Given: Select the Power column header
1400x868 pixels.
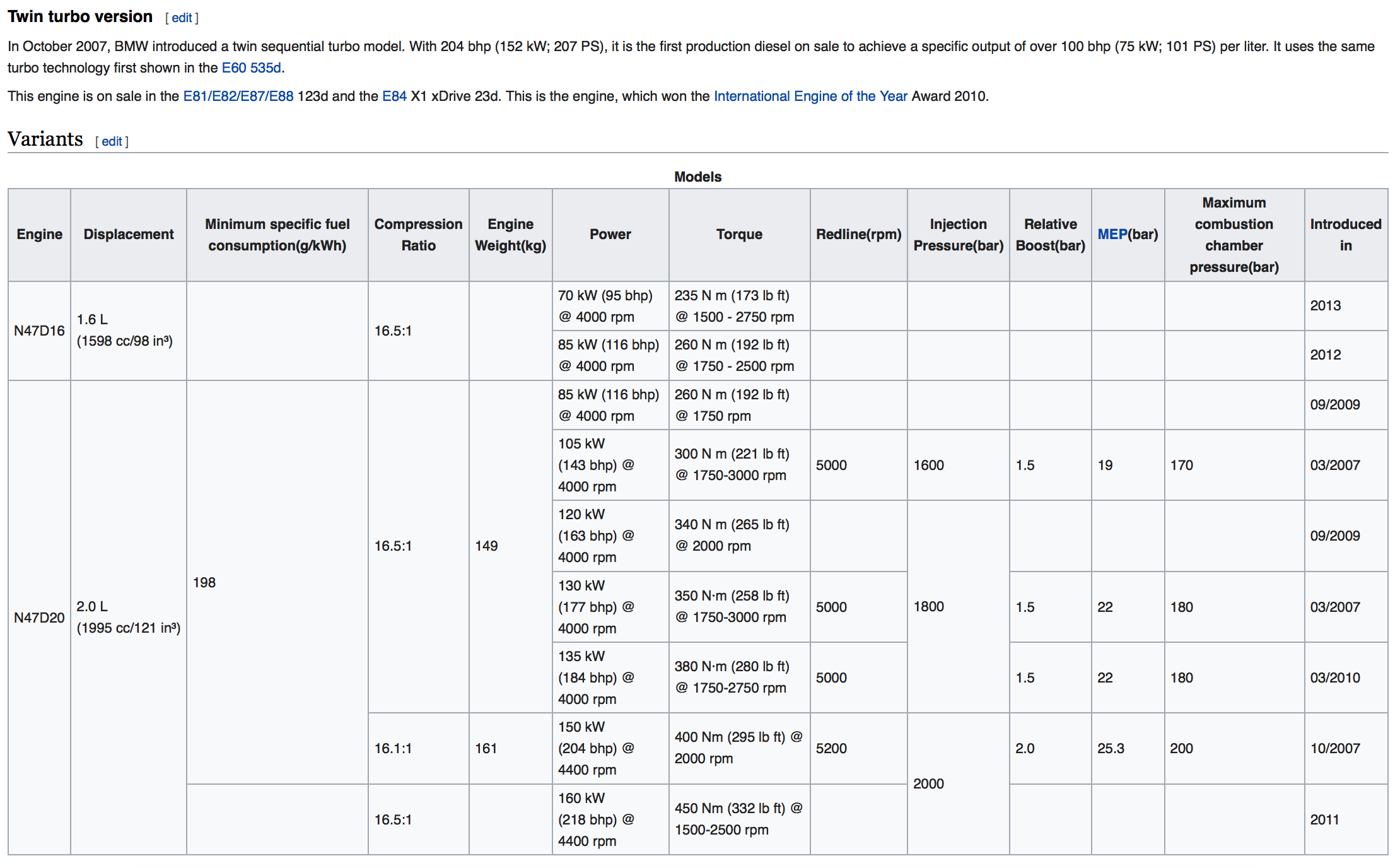Looking at the screenshot, I should point(610,235).
